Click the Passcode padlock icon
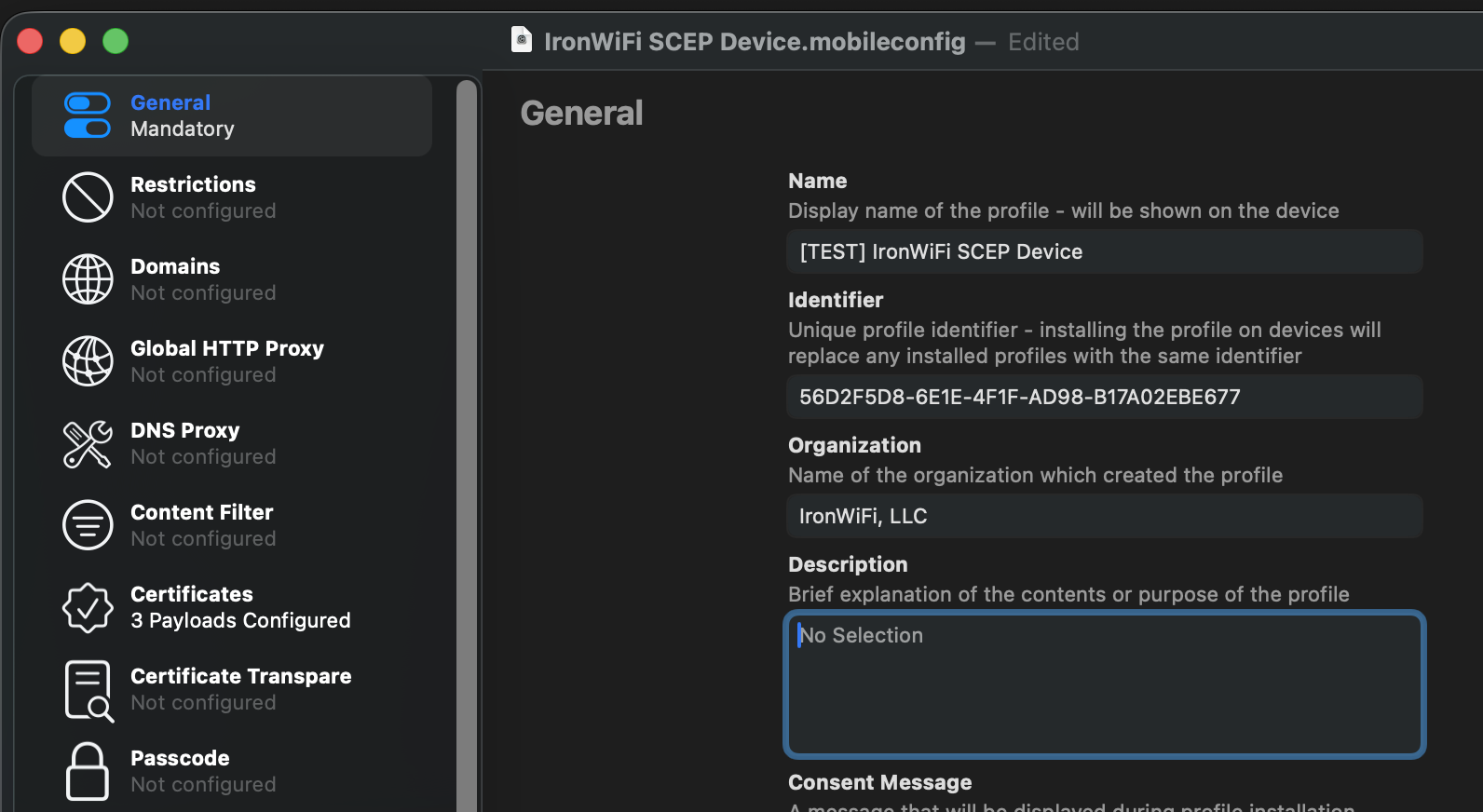 tap(88, 771)
